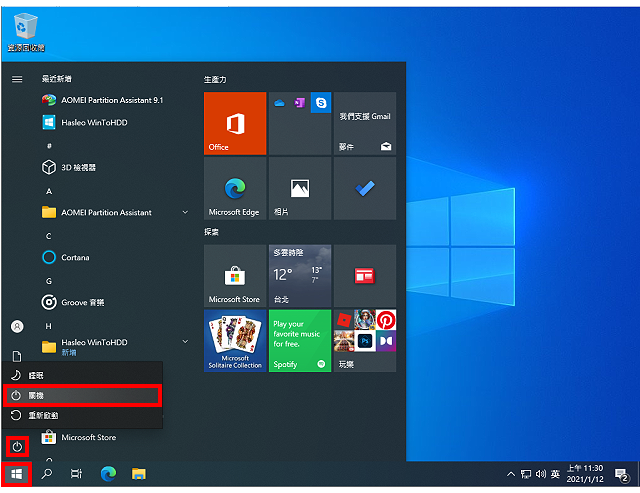Image resolution: width=640 pixels, height=493 pixels.
Task: Open taskbar search magnifier
Action: (47, 474)
